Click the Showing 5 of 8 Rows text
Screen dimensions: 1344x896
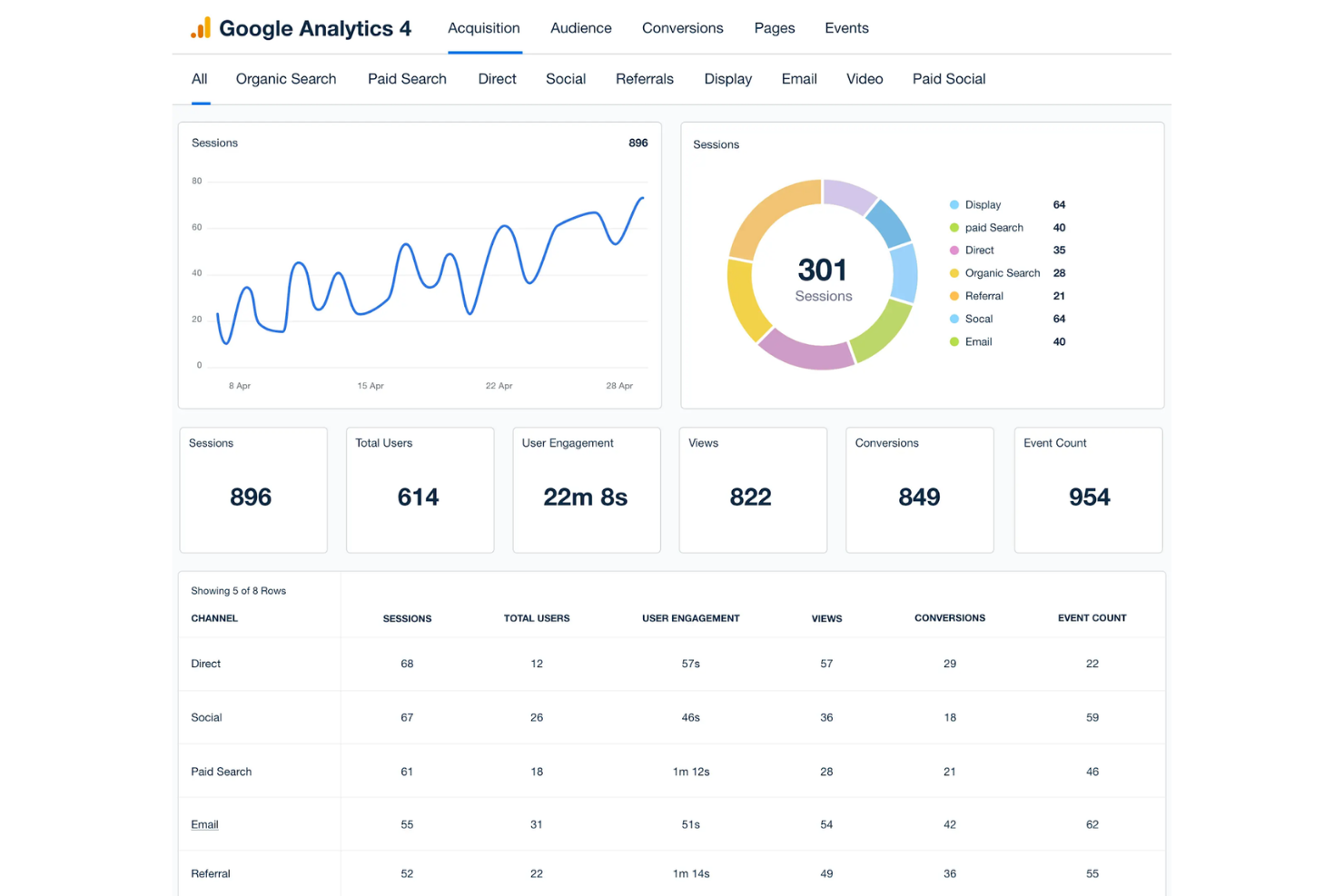238,591
